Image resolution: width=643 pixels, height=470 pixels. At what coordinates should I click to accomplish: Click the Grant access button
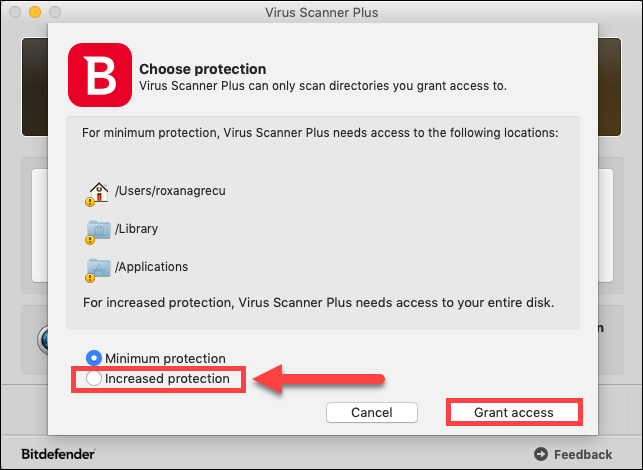[x=514, y=412]
